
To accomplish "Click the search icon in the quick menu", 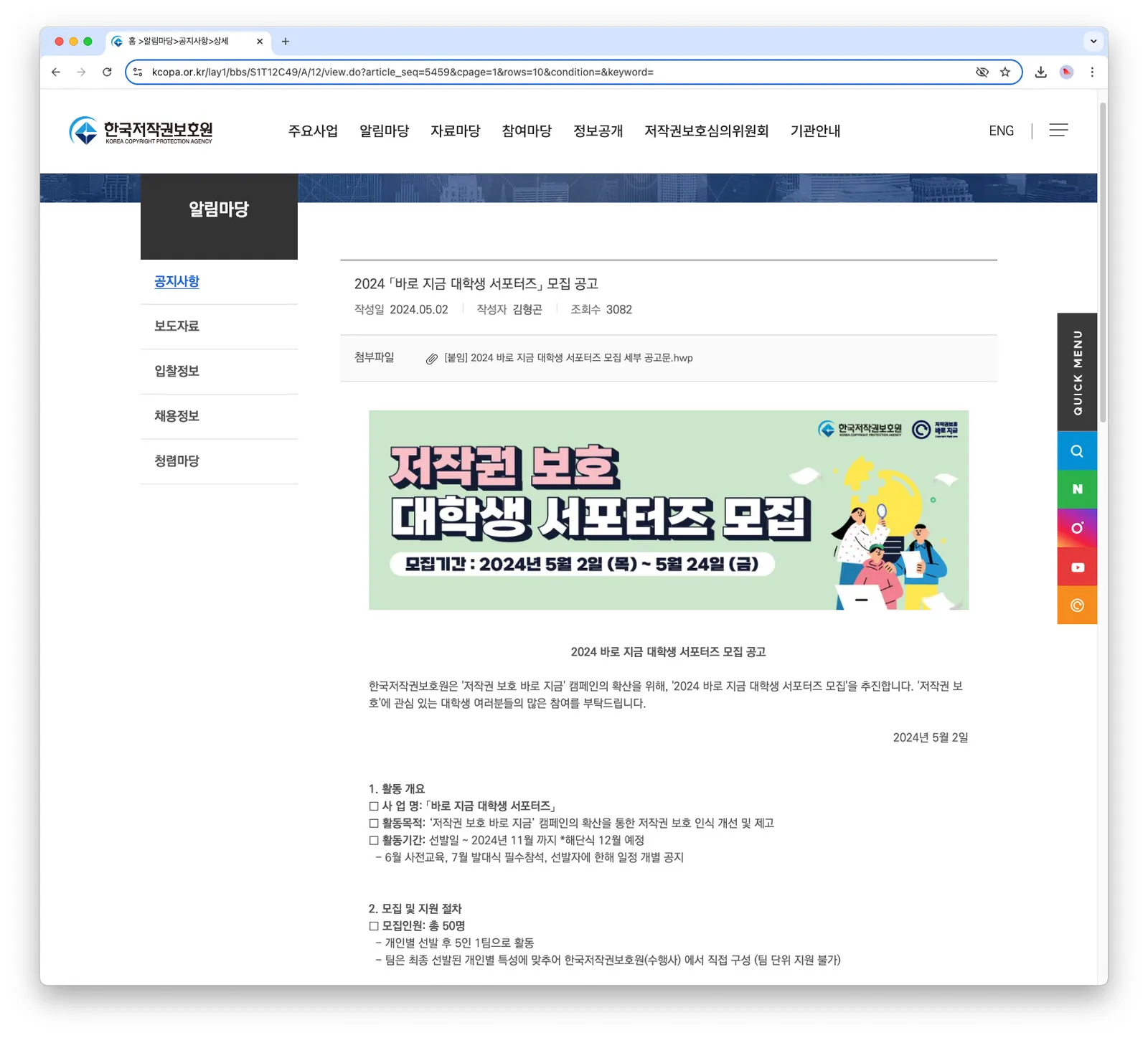I will [1077, 451].
